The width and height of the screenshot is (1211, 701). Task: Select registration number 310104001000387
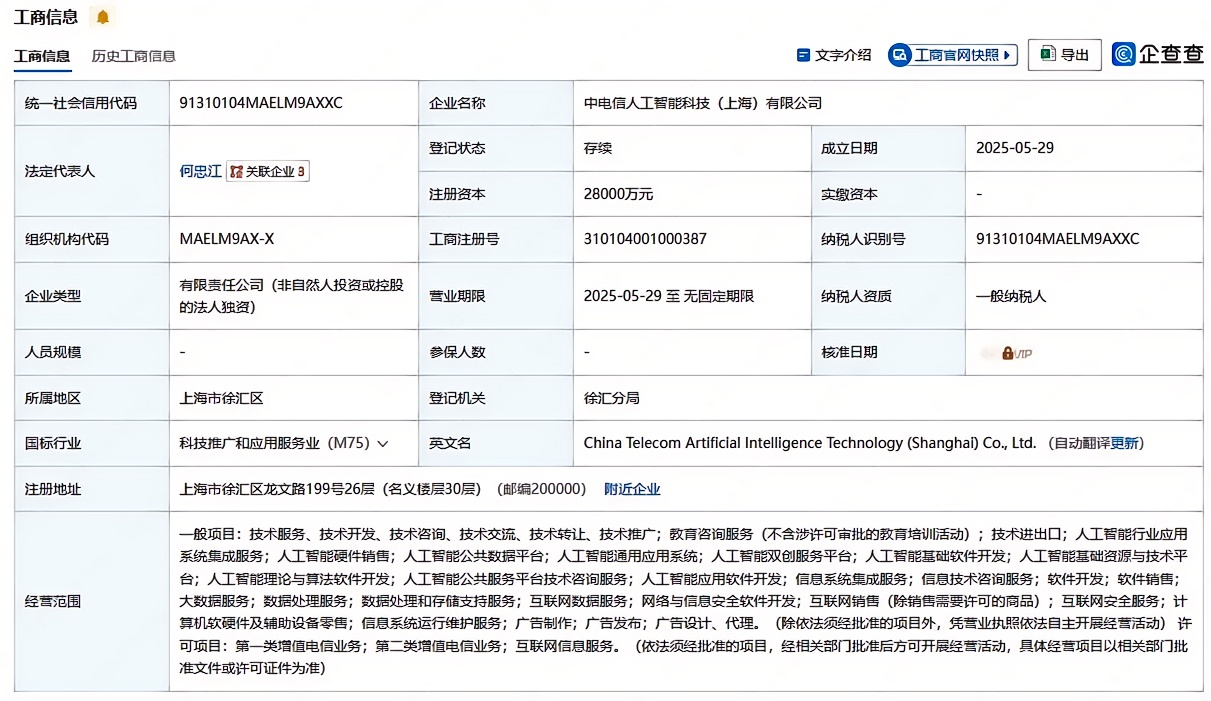tap(645, 239)
